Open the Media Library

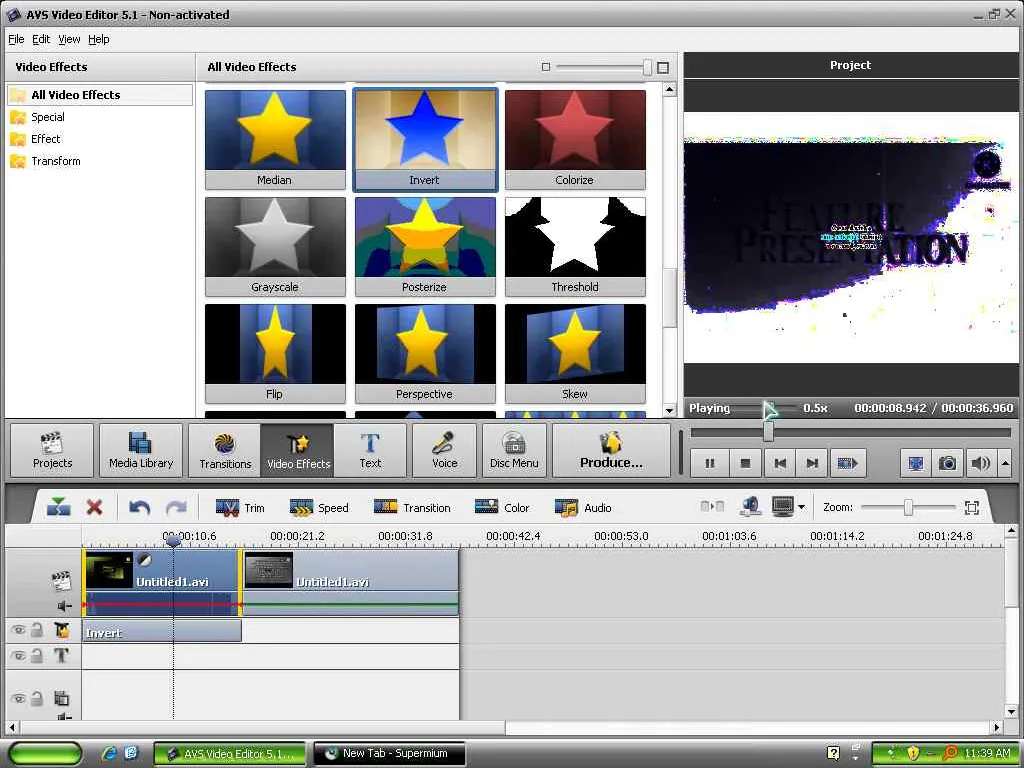pyautogui.click(x=140, y=451)
